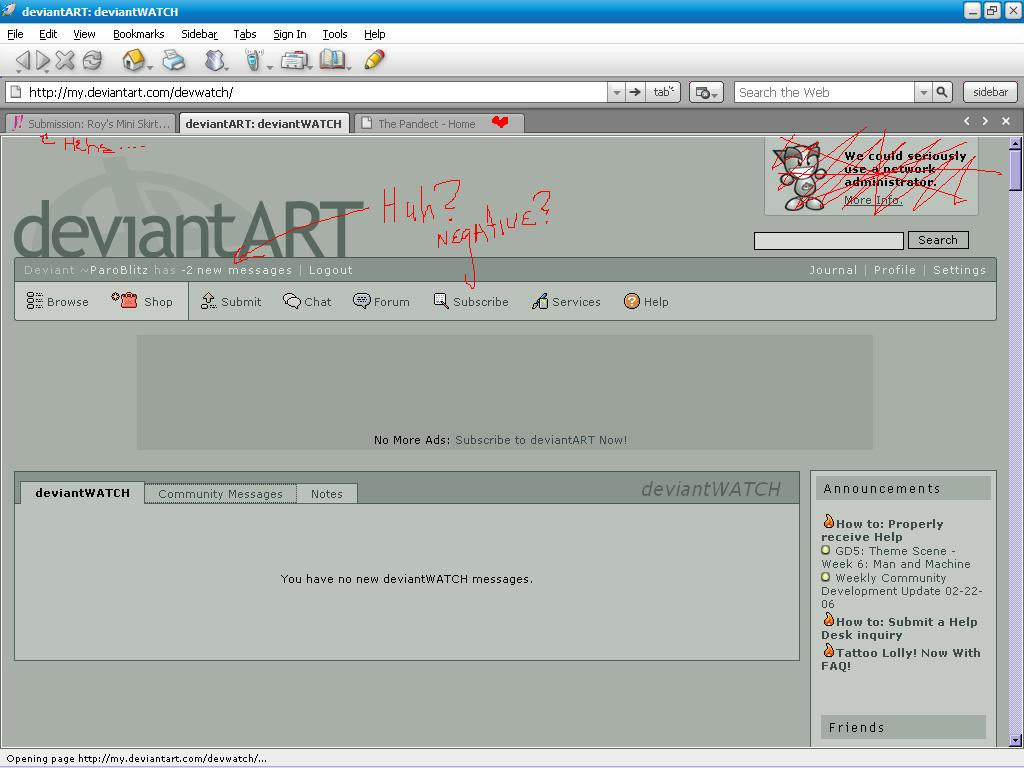Image resolution: width=1024 pixels, height=768 pixels.
Task: Click the page icon in the address bar
Action: point(16,92)
